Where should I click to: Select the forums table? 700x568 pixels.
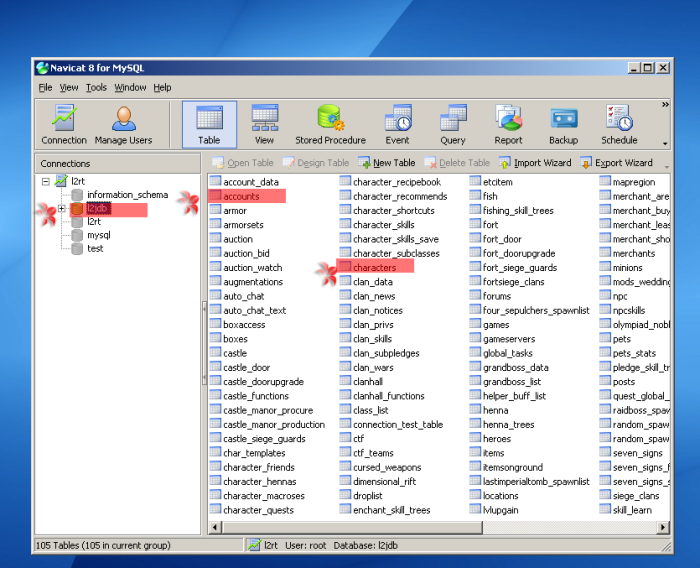tap(490, 296)
